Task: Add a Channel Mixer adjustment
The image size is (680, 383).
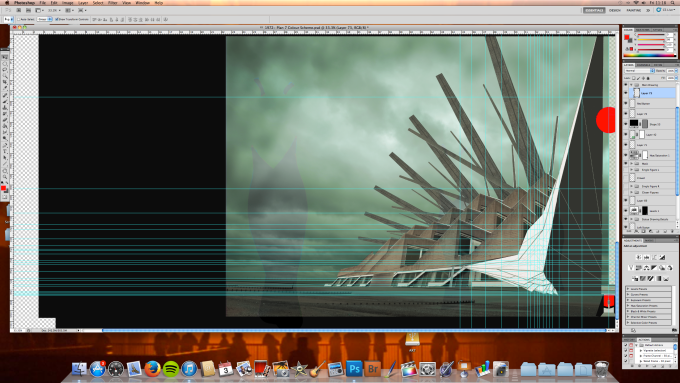Action: point(670,268)
